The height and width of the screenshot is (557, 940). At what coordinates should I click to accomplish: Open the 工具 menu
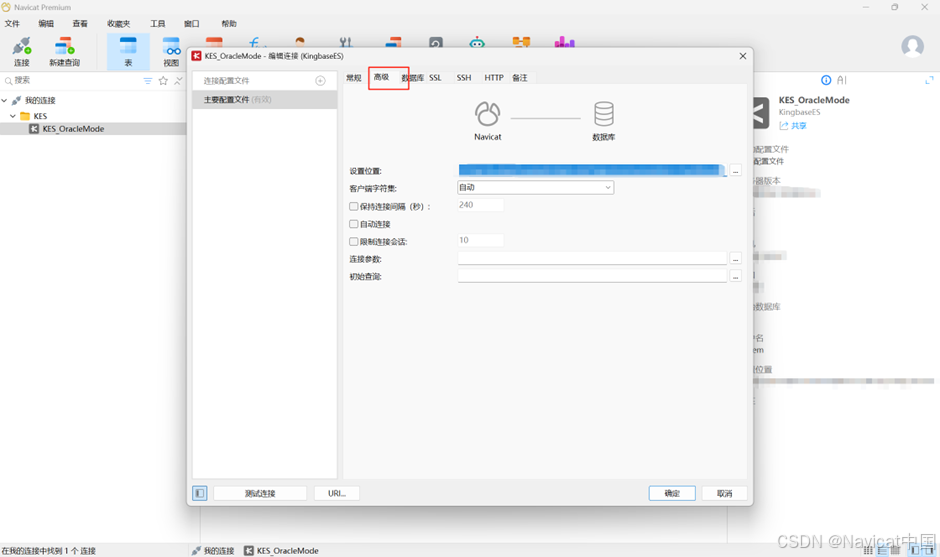point(157,23)
